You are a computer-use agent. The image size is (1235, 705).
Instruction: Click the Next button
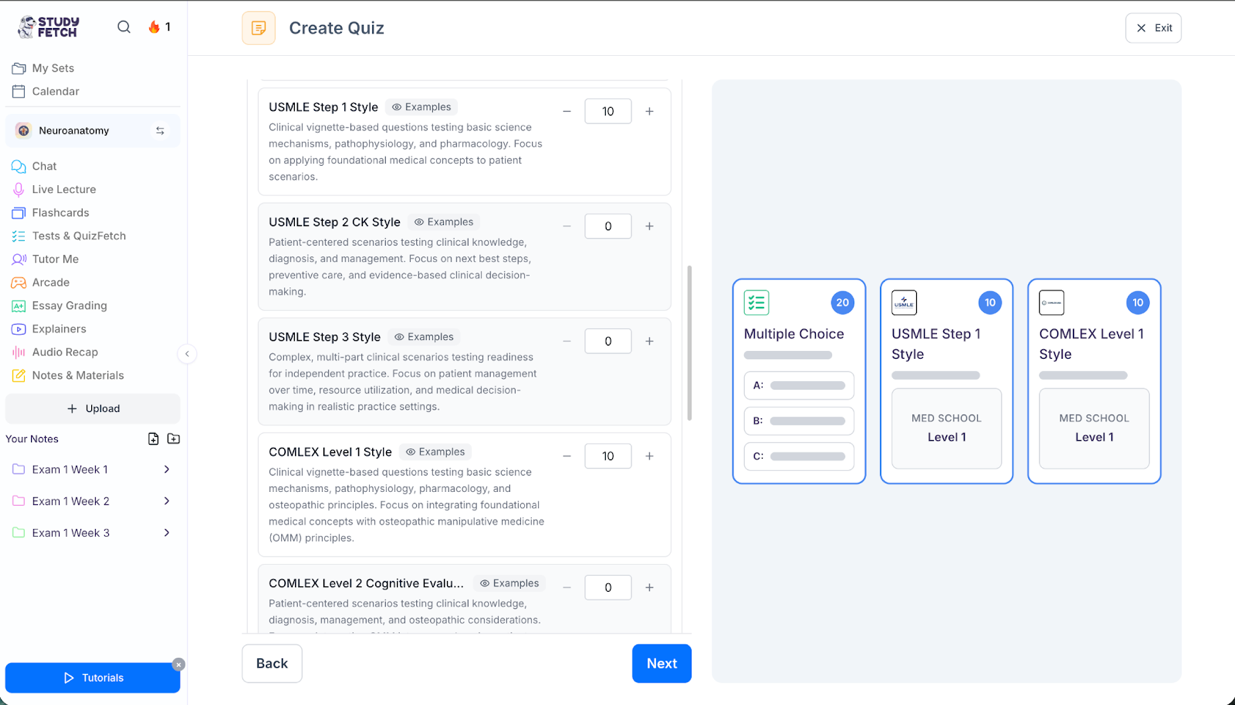pos(661,663)
